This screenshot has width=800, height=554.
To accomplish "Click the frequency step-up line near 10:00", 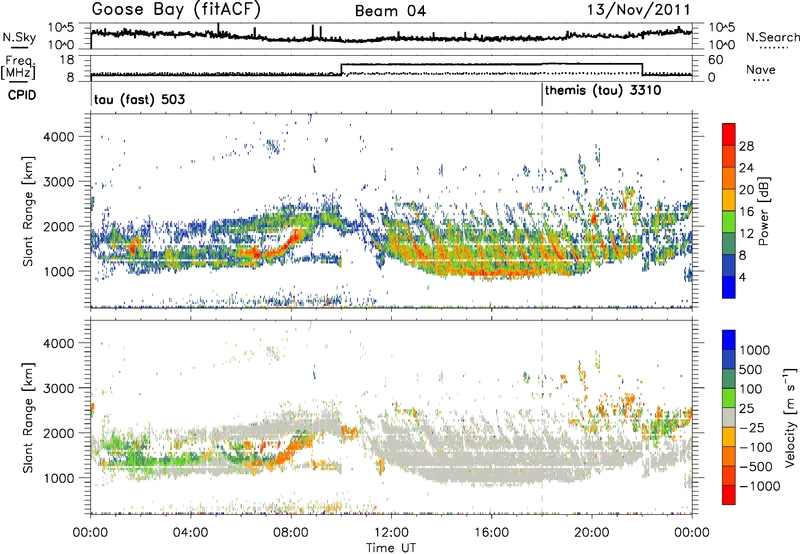I will [x=341, y=69].
